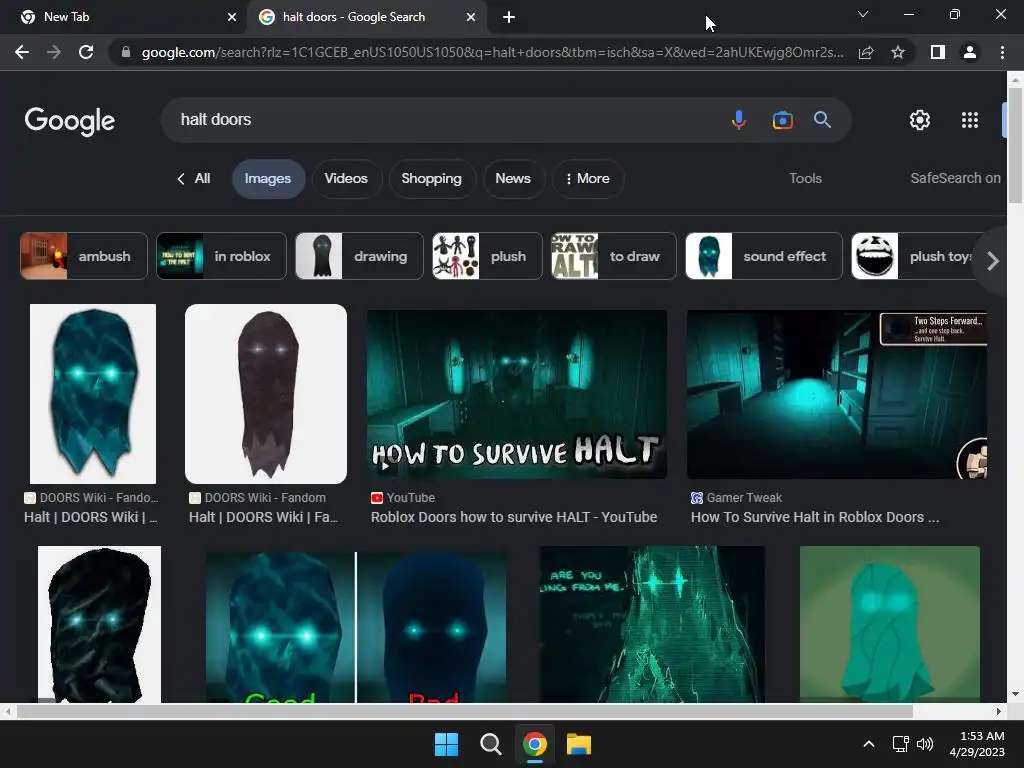The height and width of the screenshot is (768, 1024).
Task: Close the New Tab tab
Action: (x=232, y=17)
